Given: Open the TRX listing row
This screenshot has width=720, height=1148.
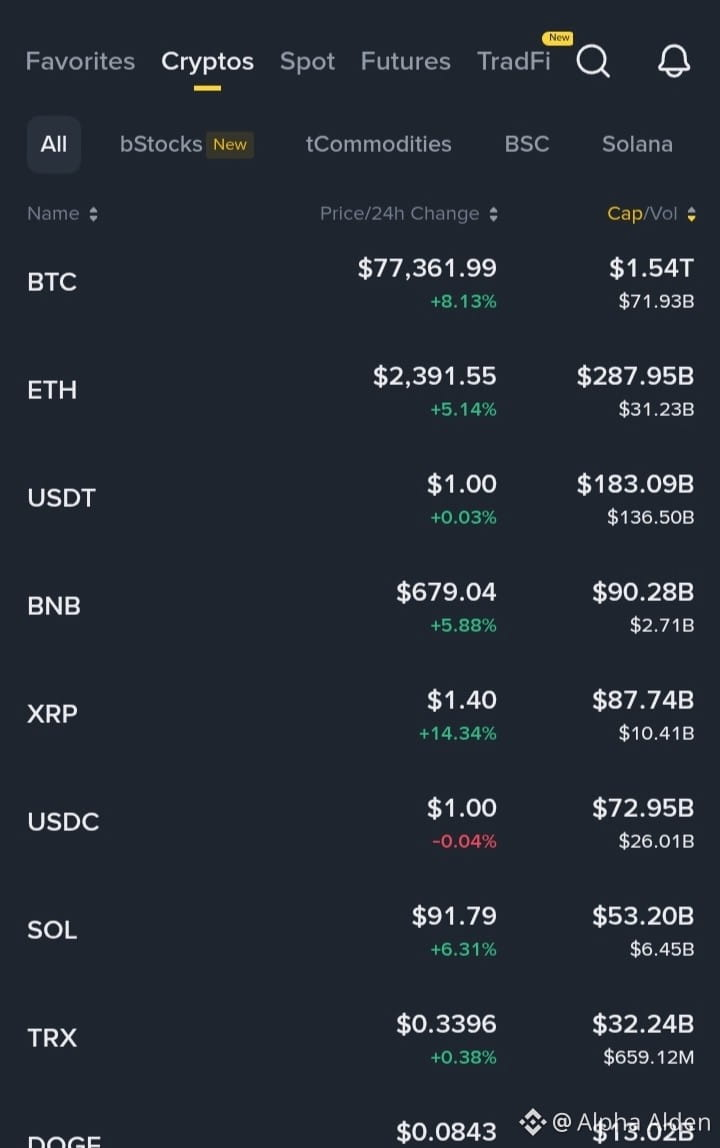Looking at the screenshot, I should tap(360, 1038).
